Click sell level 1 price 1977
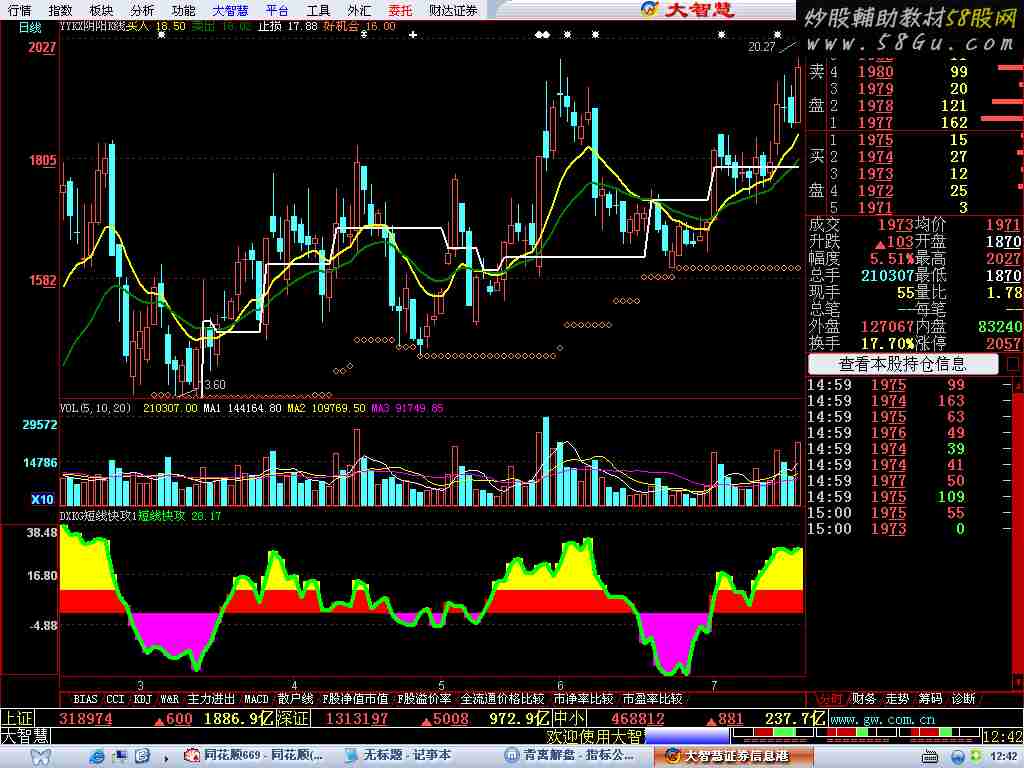Viewport: 1024px width, 768px height. click(x=875, y=122)
